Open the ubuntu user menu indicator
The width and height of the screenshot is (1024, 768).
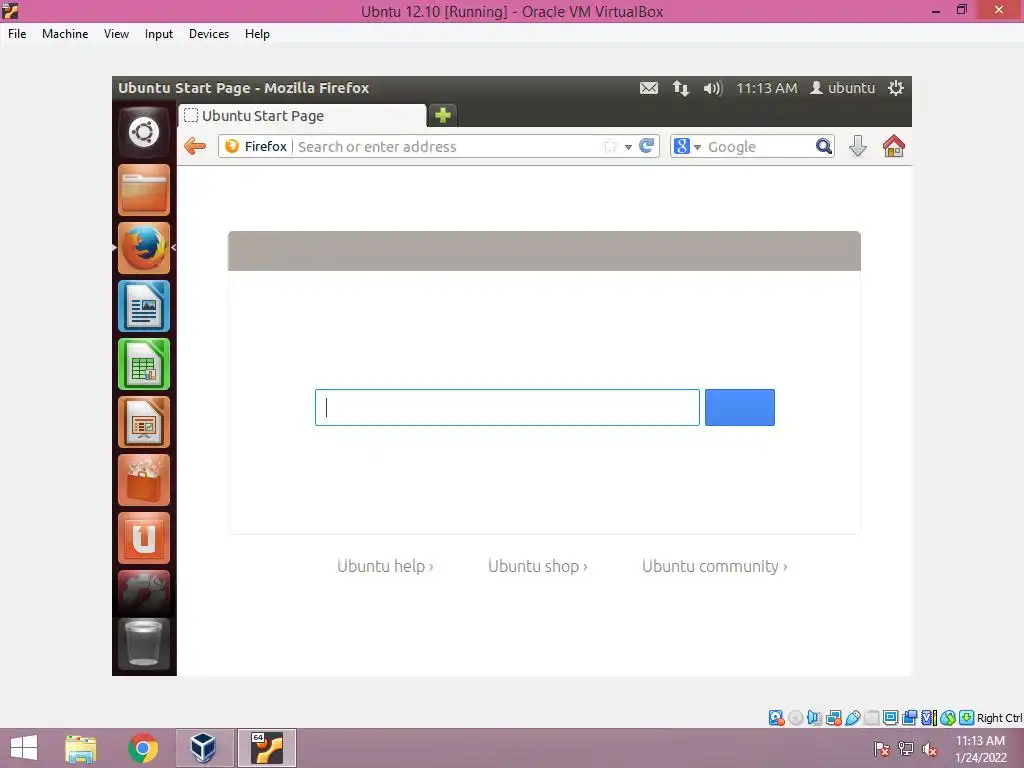click(x=842, y=88)
